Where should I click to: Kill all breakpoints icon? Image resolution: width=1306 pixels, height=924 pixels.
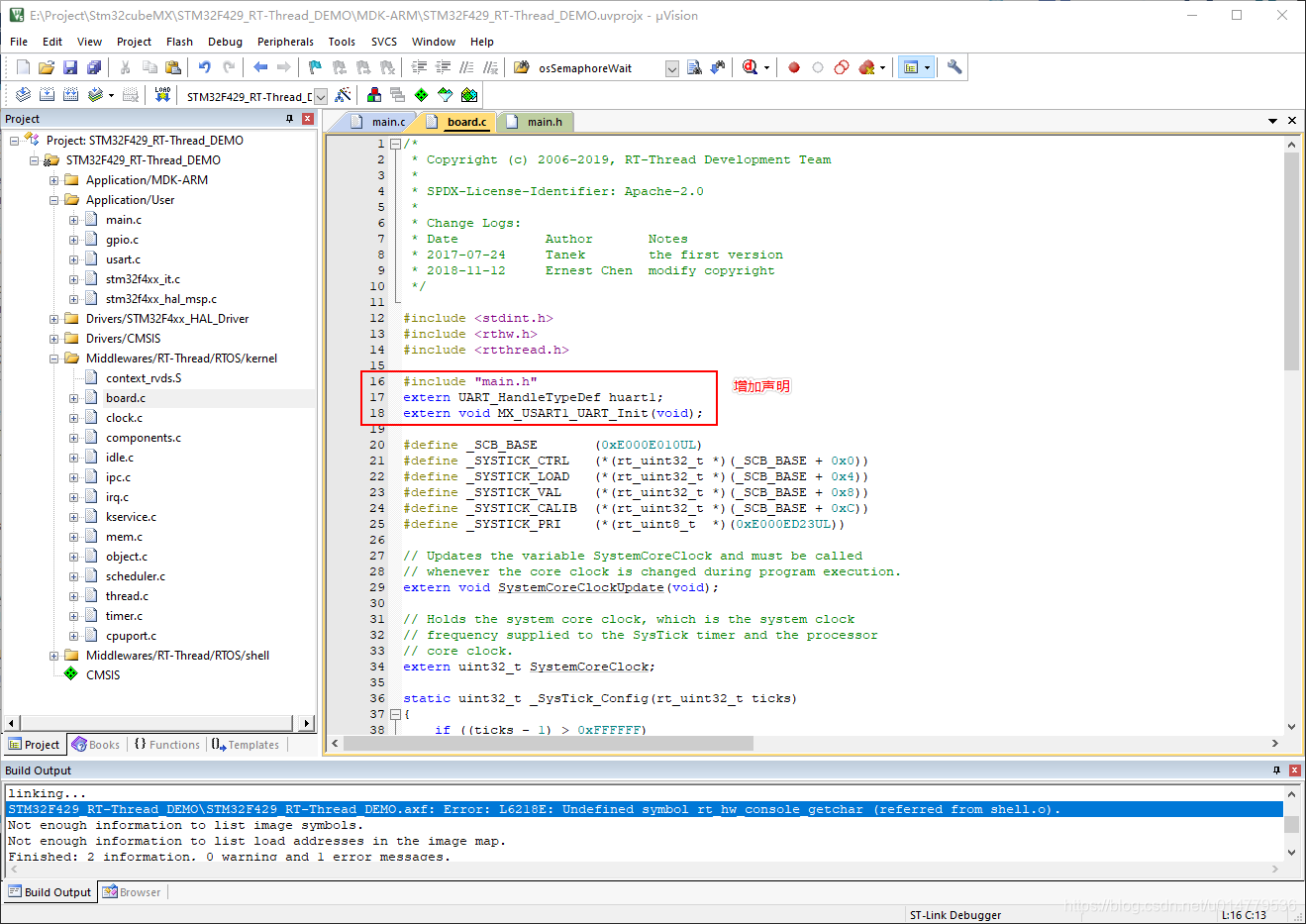(866, 67)
